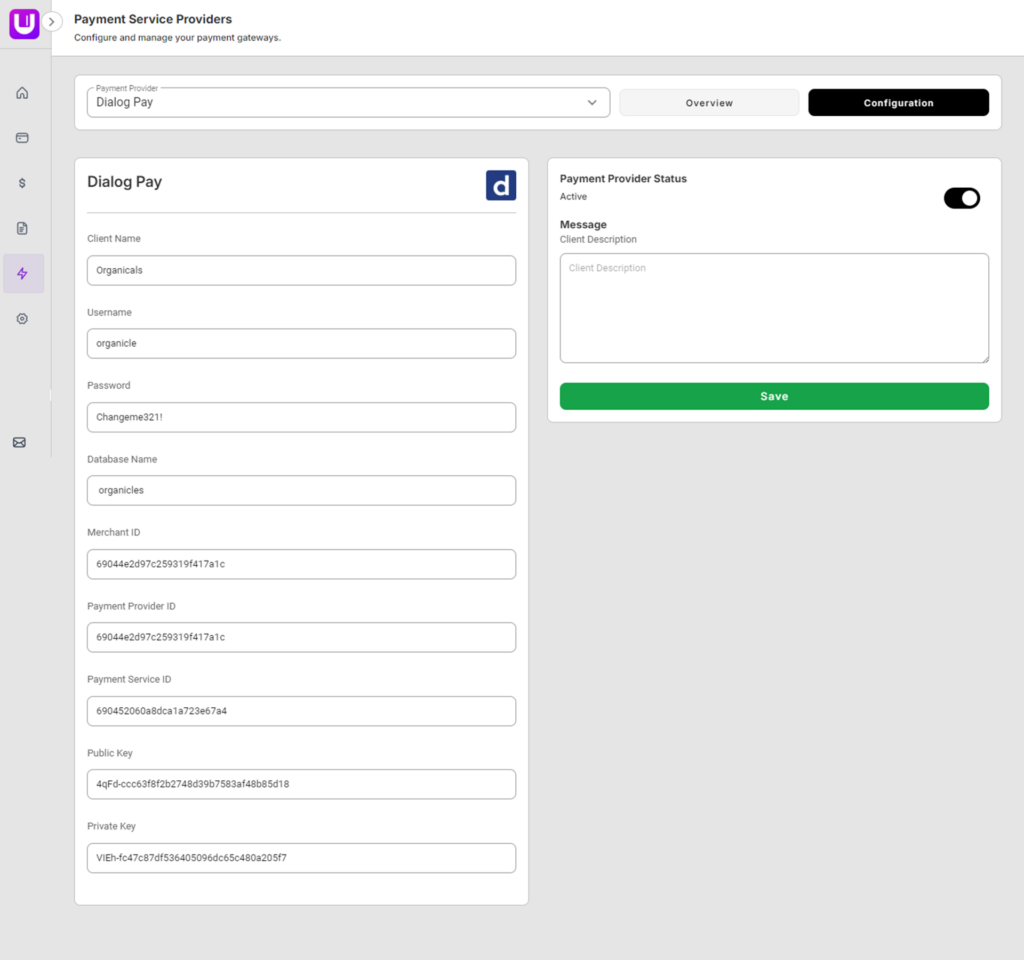Expand the sidebar with chevron button
The height and width of the screenshot is (960, 1024).
53,21
